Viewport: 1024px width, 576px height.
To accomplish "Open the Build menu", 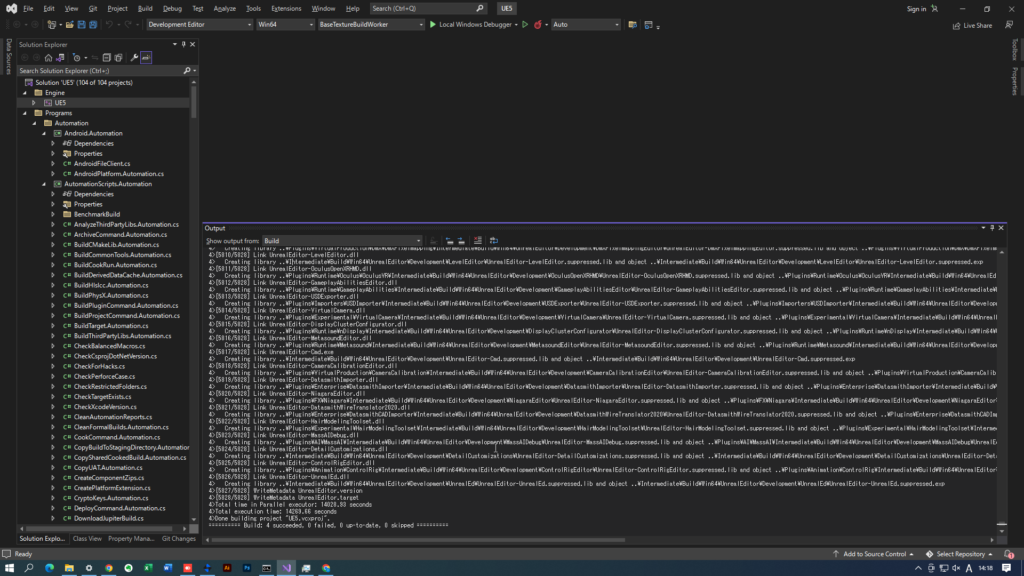I will 145,8.
